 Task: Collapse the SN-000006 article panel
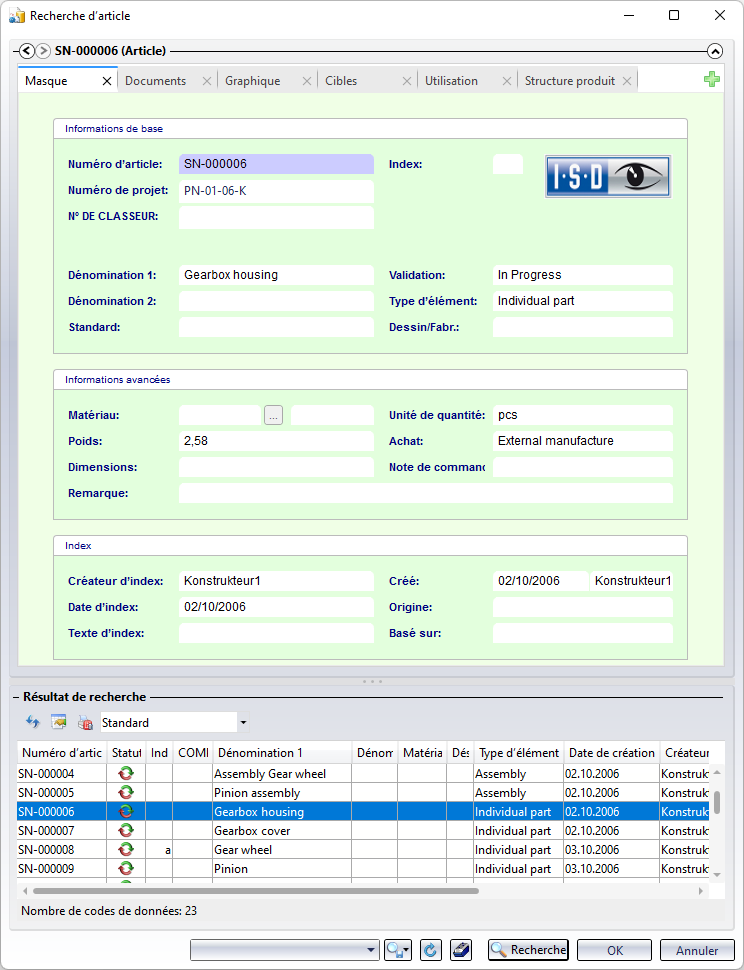pos(714,51)
